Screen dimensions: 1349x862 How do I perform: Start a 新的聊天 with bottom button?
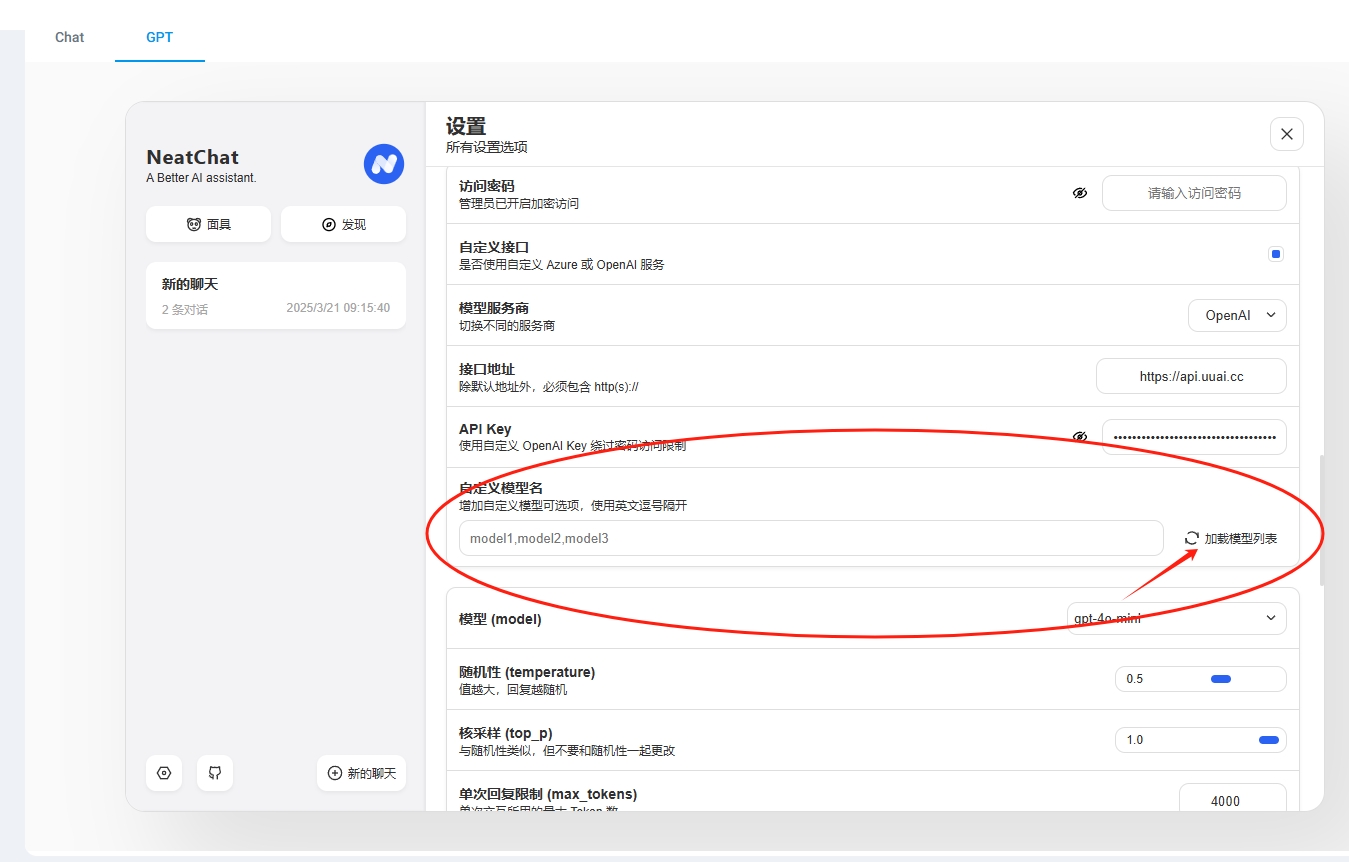click(x=362, y=773)
